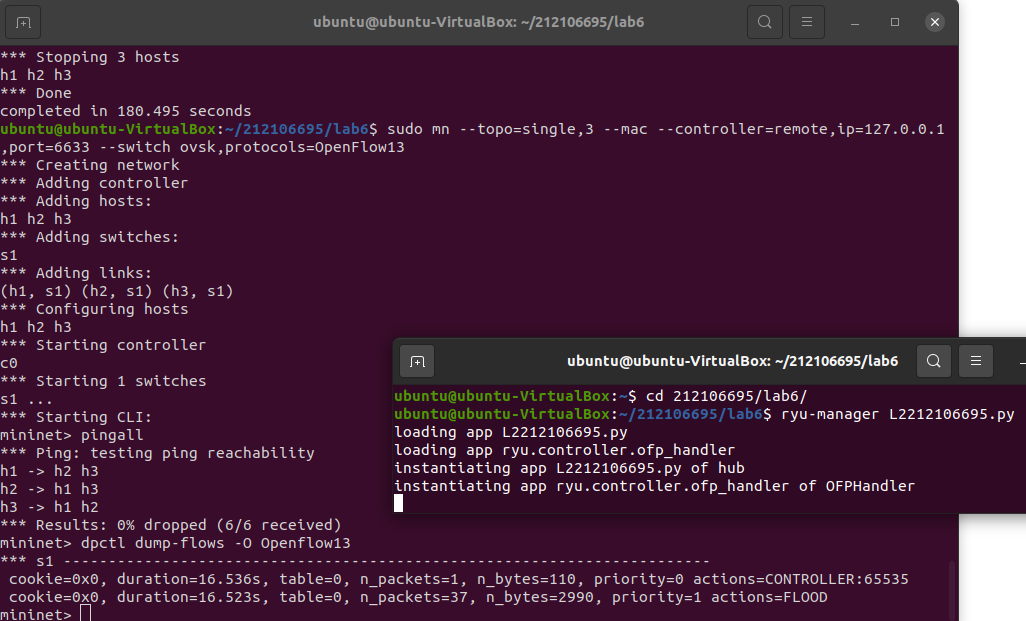Viewport: 1026px width, 621px height.
Task: Click the last mininet> prompt cursor
Action: [85, 614]
